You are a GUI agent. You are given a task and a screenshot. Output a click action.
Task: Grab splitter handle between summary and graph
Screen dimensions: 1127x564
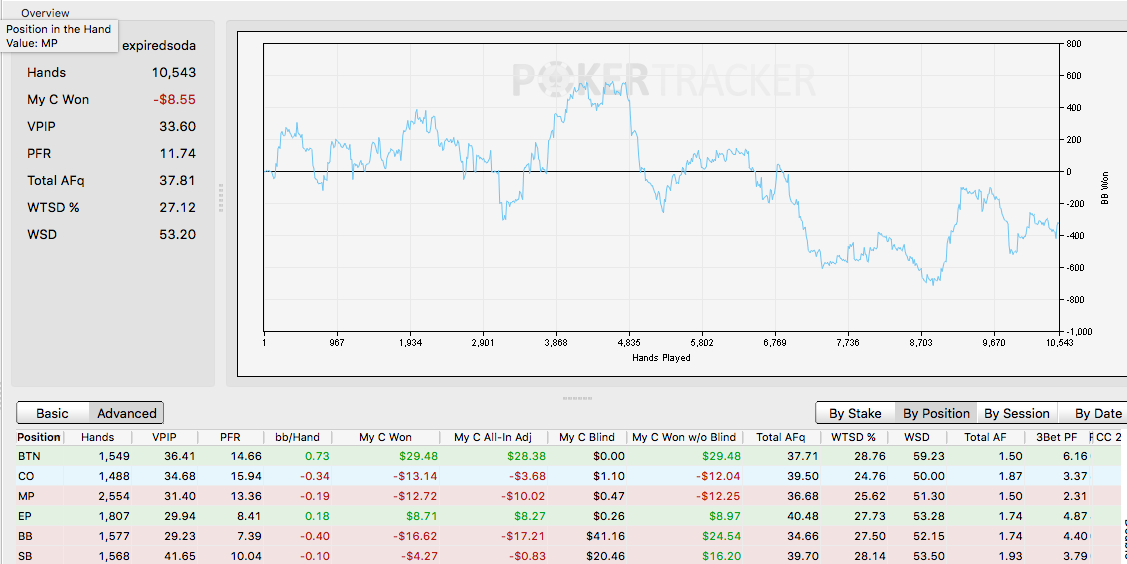pyautogui.click(x=221, y=198)
